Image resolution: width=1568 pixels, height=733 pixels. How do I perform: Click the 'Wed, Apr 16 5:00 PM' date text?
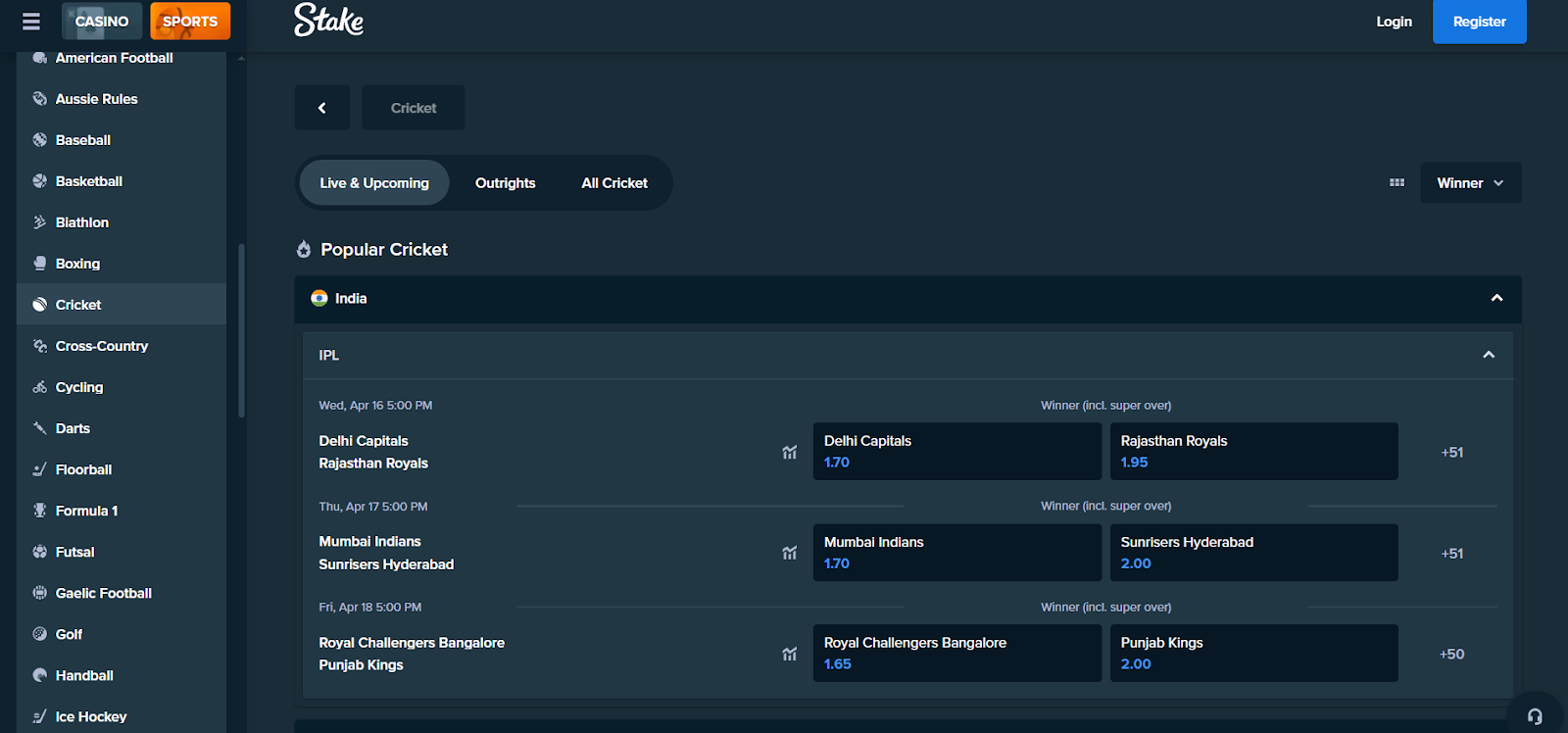(x=375, y=405)
